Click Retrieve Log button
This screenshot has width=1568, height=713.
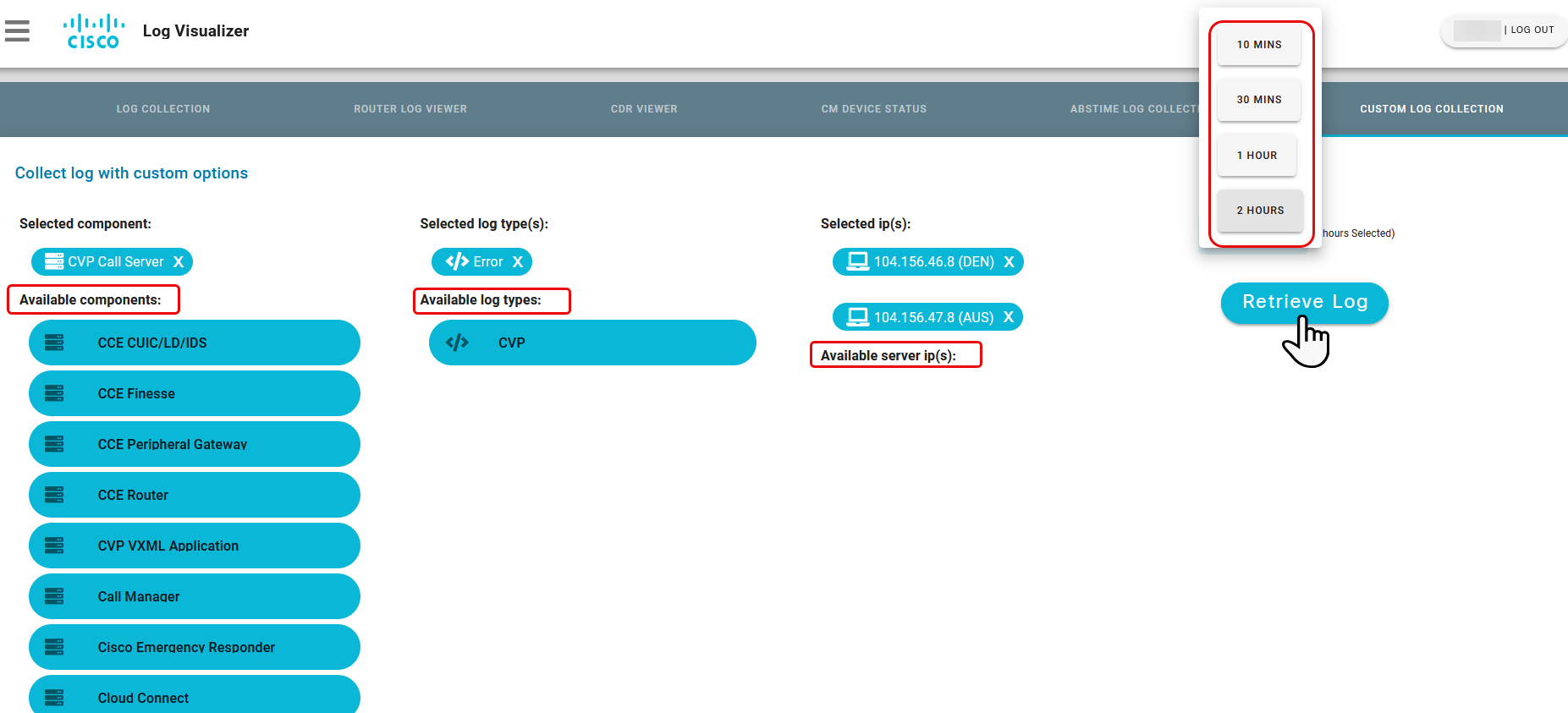coord(1305,302)
